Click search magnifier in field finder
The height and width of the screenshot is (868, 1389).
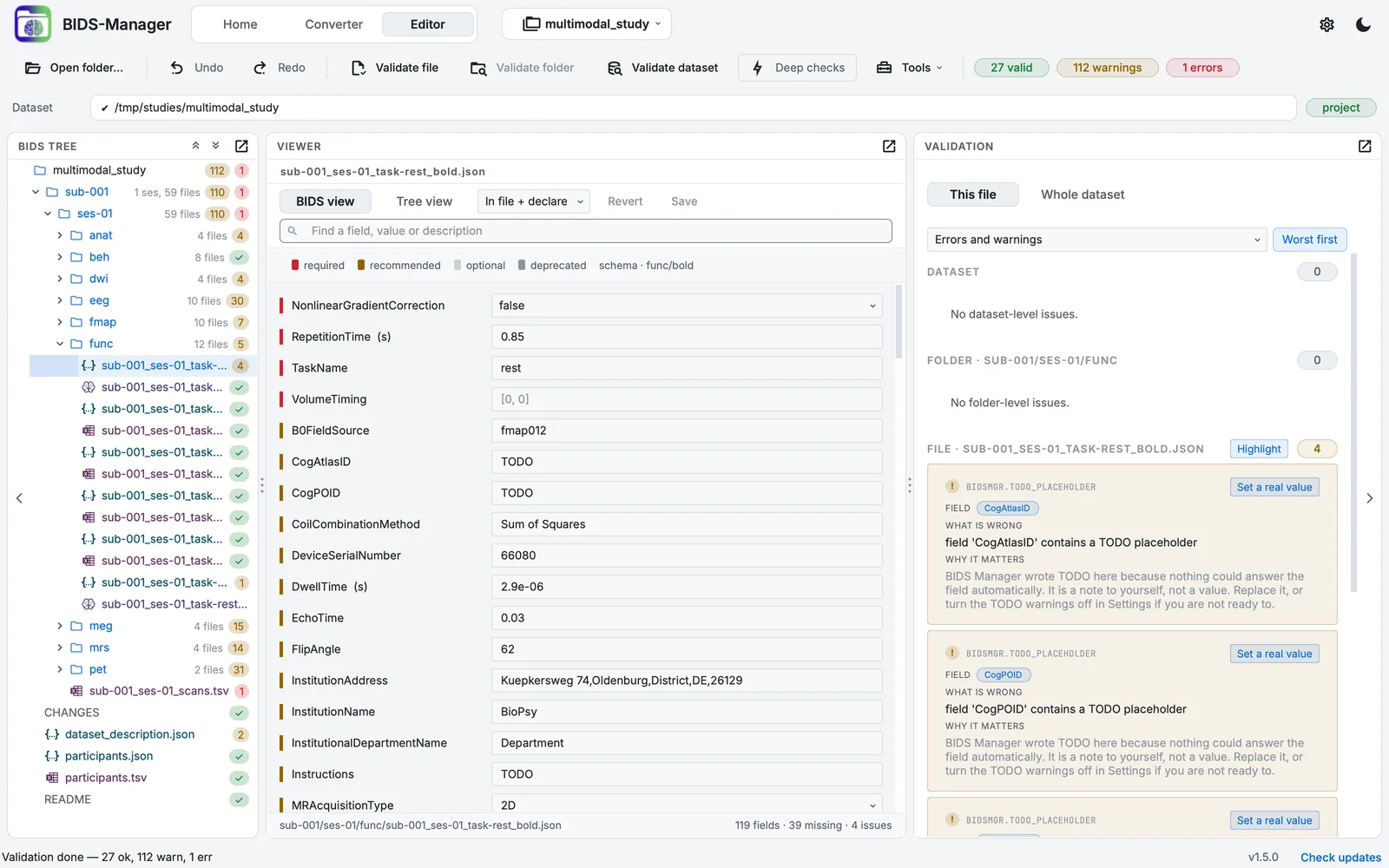click(x=293, y=231)
